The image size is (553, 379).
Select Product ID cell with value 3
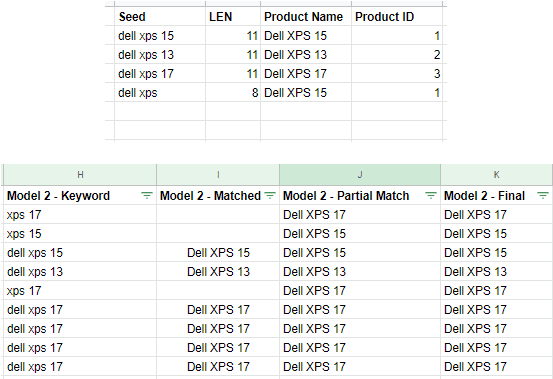(397, 74)
